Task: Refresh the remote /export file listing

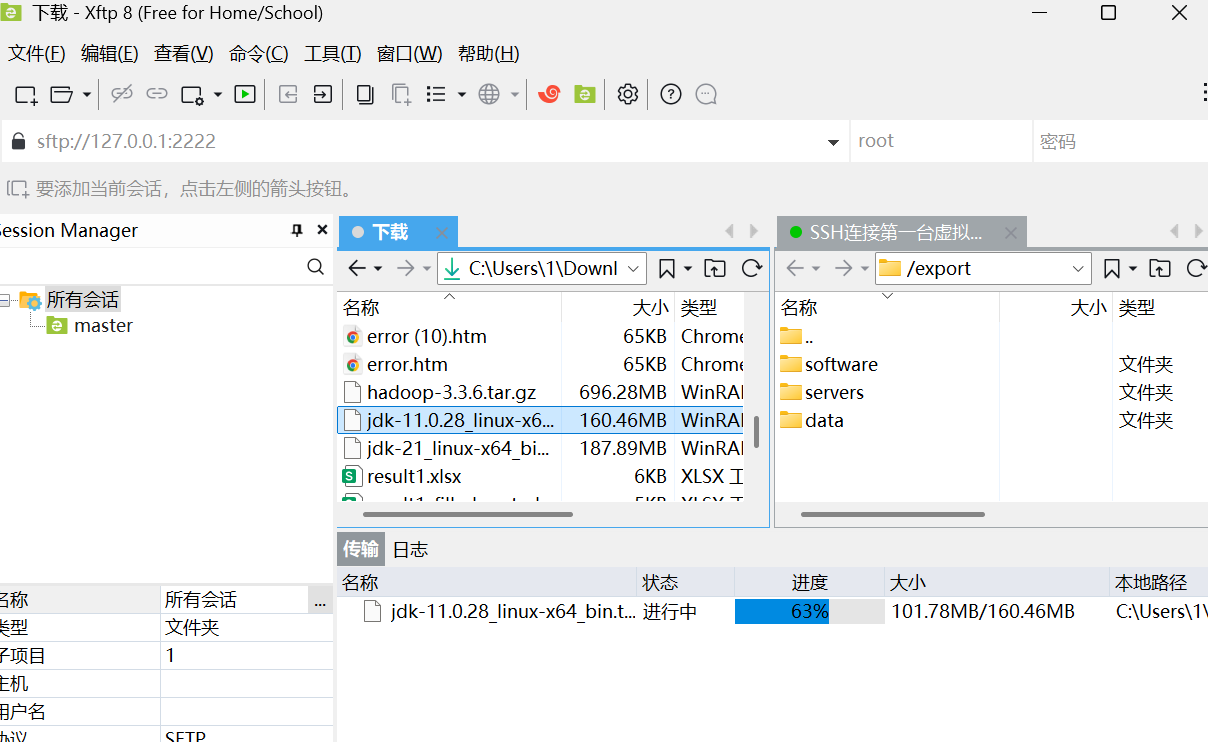Action: [1197, 268]
